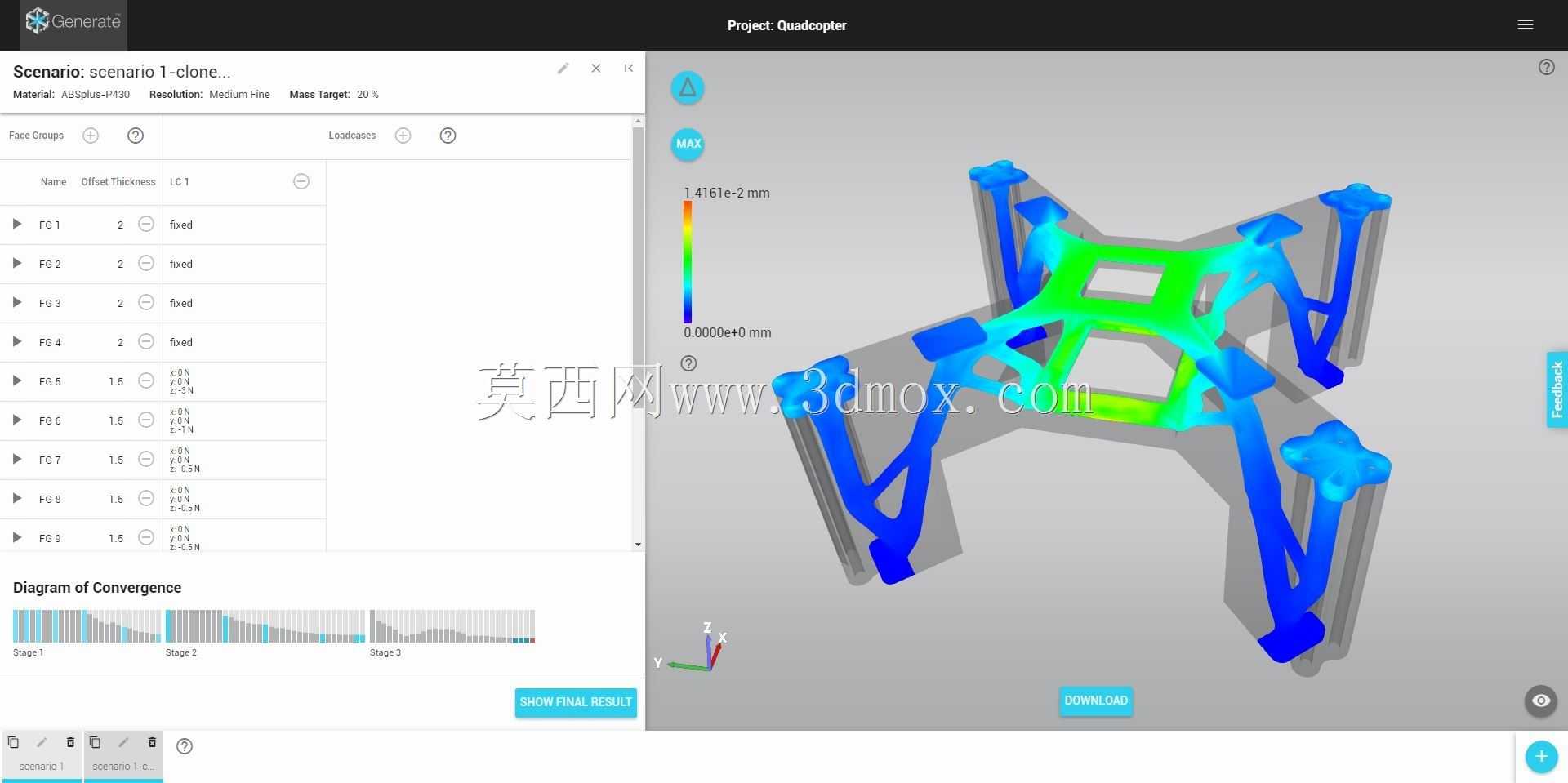Rename scenario 1 via pencil
This screenshot has height=783, width=1568.
coord(42,742)
